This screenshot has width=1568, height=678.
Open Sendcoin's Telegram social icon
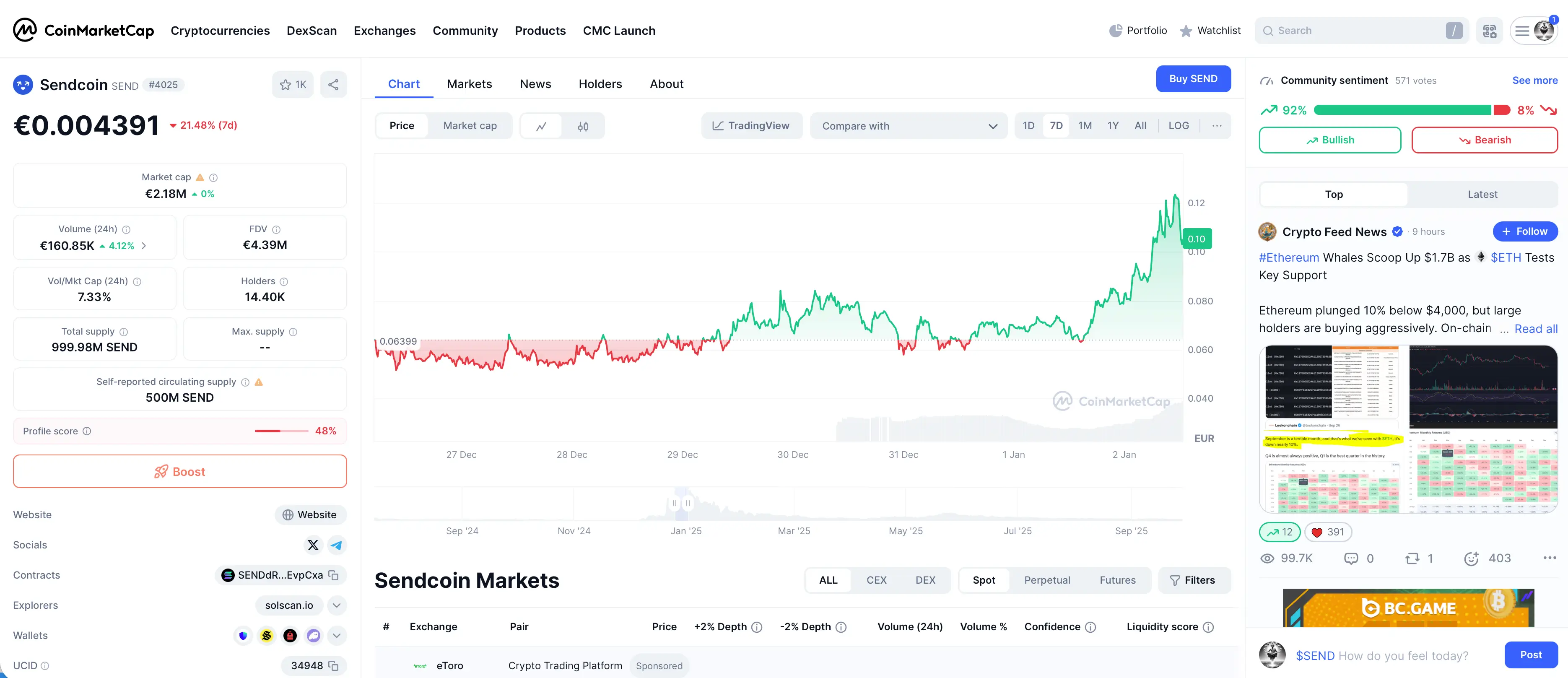point(336,545)
